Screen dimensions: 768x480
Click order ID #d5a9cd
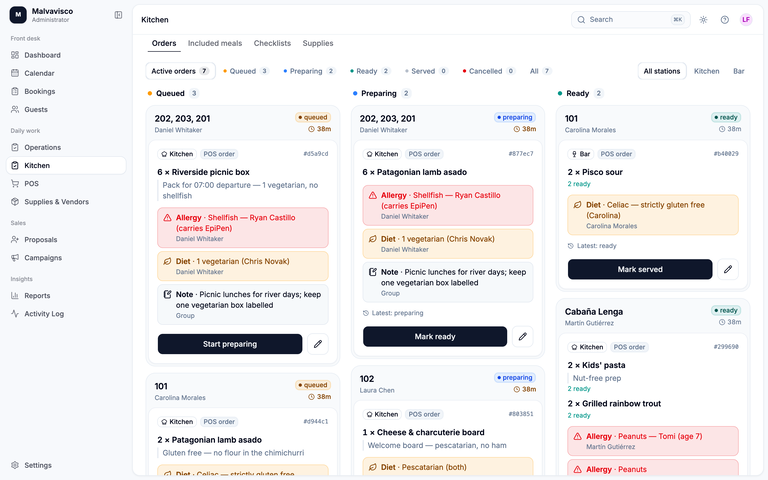(316, 154)
